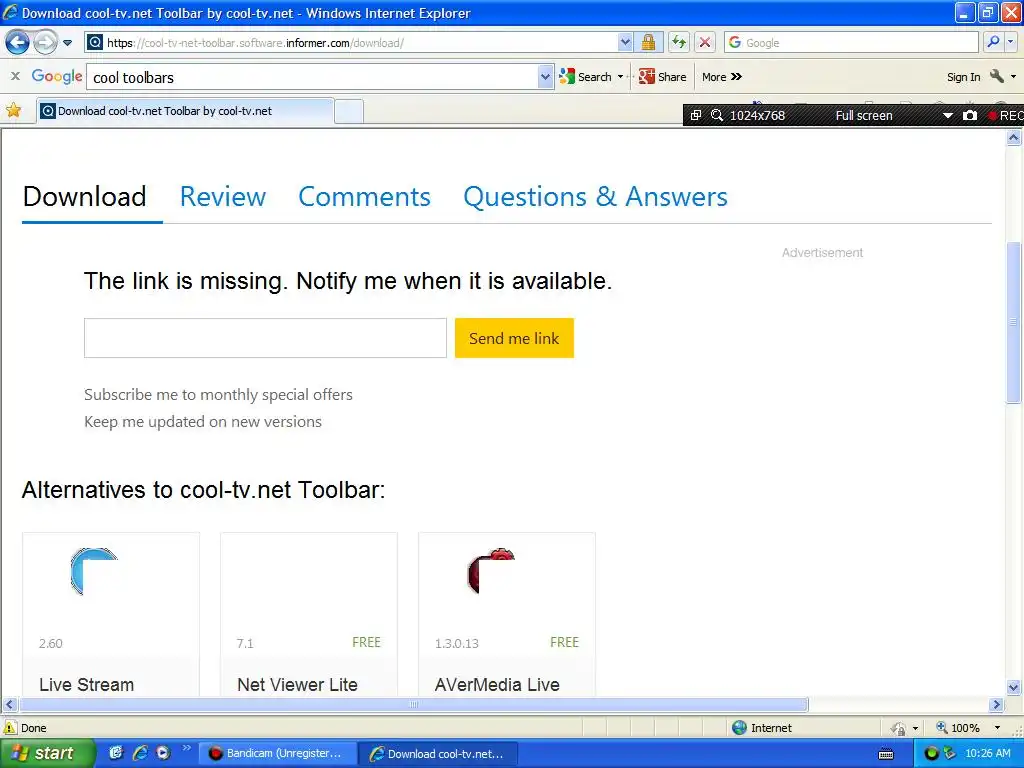Switch to the Review tab
The height and width of the screenshot is (768, 1024).
click(223, 197)
